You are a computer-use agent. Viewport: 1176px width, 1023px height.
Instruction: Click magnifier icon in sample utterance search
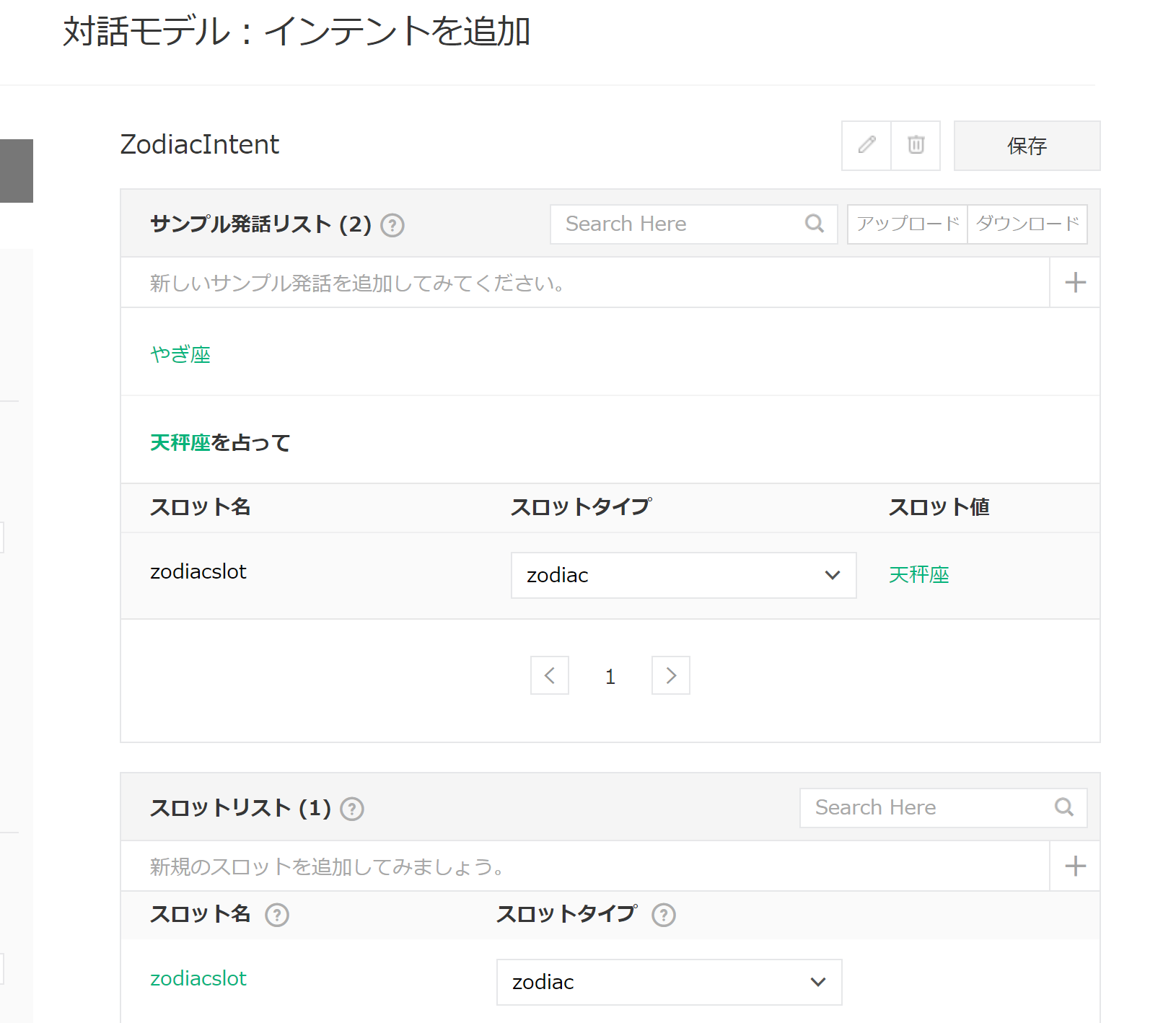(815, 224)
